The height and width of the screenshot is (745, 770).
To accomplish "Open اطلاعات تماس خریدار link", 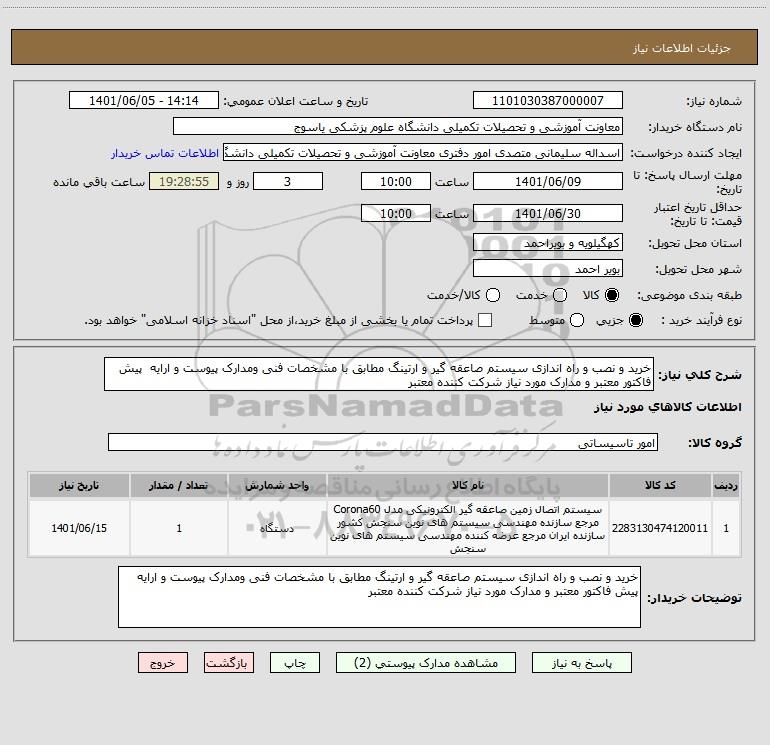I will [165, 153].
